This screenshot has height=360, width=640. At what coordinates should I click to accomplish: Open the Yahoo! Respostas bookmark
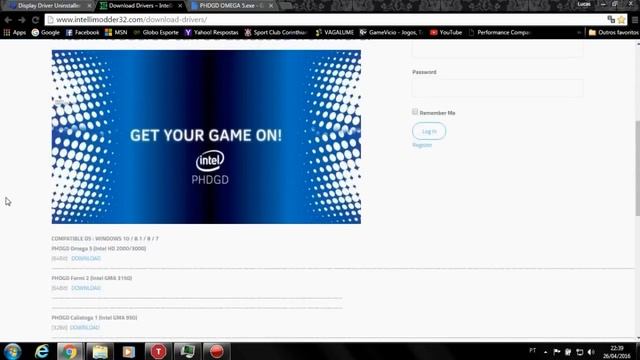point(211,32)
